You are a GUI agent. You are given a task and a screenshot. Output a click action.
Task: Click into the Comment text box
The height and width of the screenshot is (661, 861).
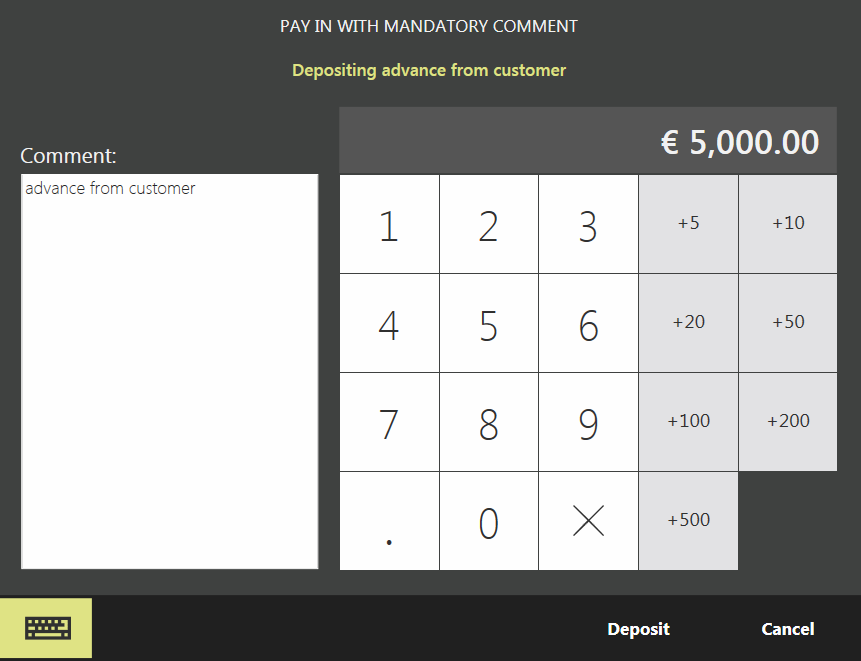click(x=170, y=371)
